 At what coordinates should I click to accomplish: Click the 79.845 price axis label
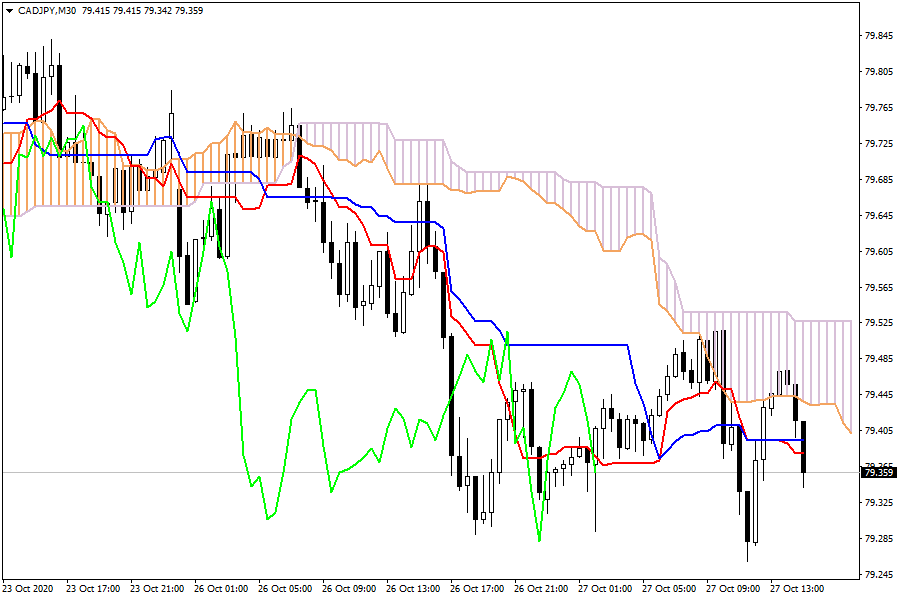pyautogui.click(x=878, y=36)
